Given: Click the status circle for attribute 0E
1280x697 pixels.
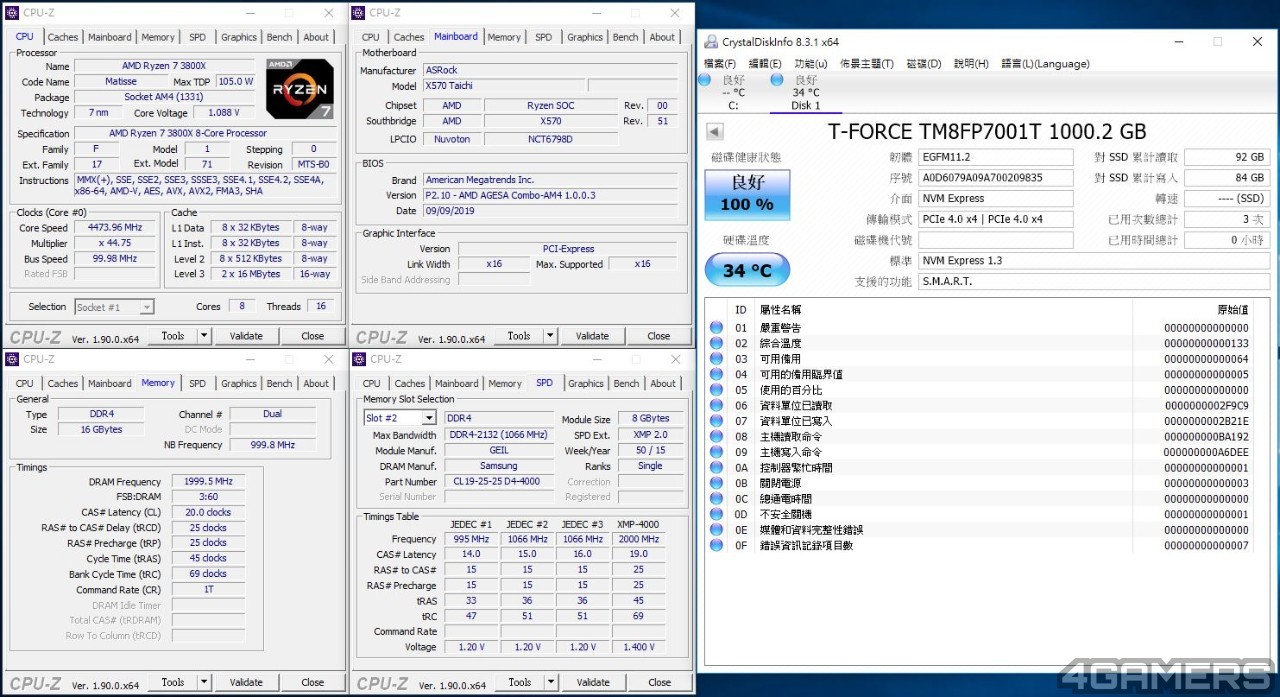Looking at the screenshot, I should tap(716, 529).
